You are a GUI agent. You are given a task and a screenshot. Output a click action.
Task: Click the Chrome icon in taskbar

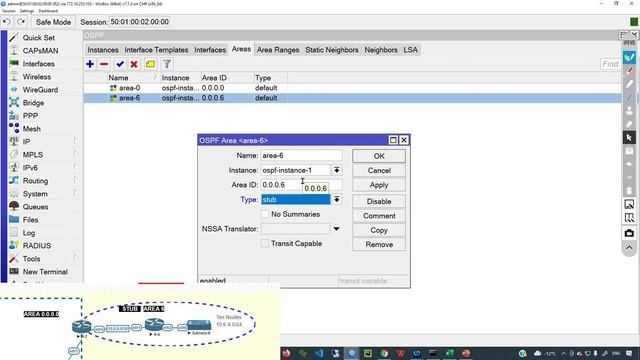[x=384, y=353]
